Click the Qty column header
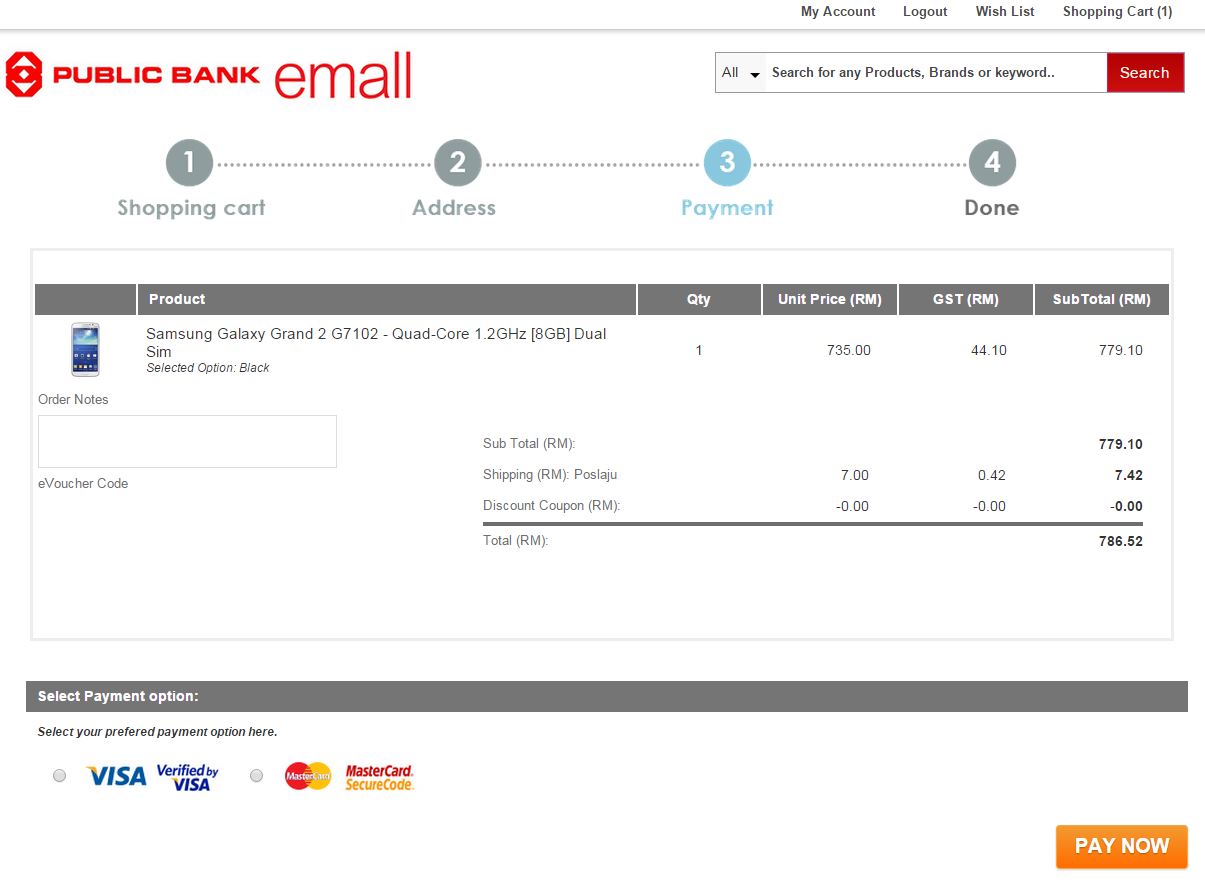The width and height of the screenshot is (1205, 892). [699, 299]
